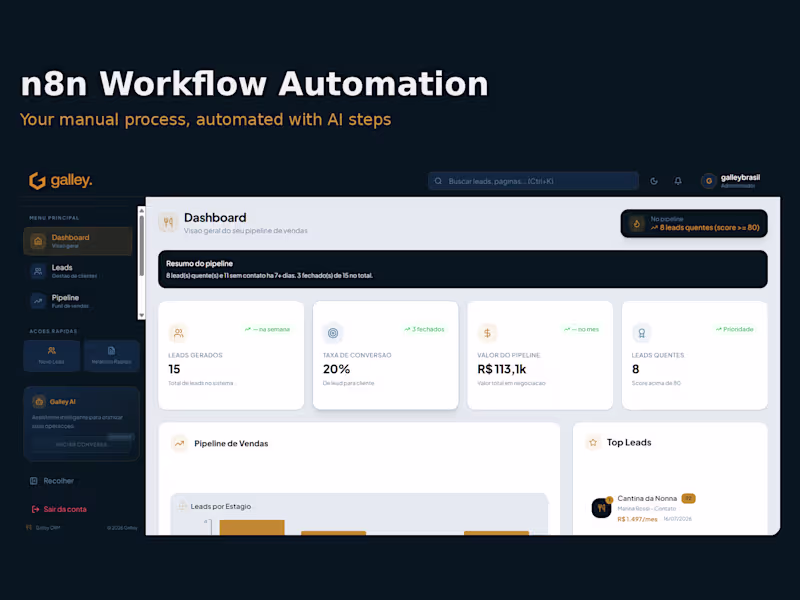Click the Leads por Estágio chart icon
Viewport: 800px width, 600px height.
click(182, 506)
